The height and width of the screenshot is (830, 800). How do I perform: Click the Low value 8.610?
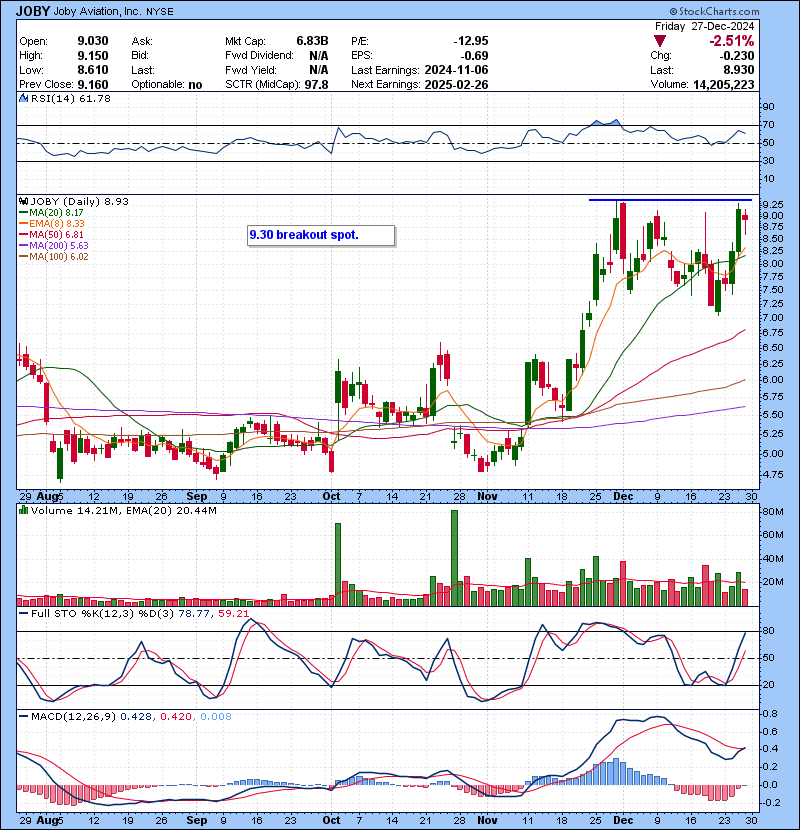point(93,70)
